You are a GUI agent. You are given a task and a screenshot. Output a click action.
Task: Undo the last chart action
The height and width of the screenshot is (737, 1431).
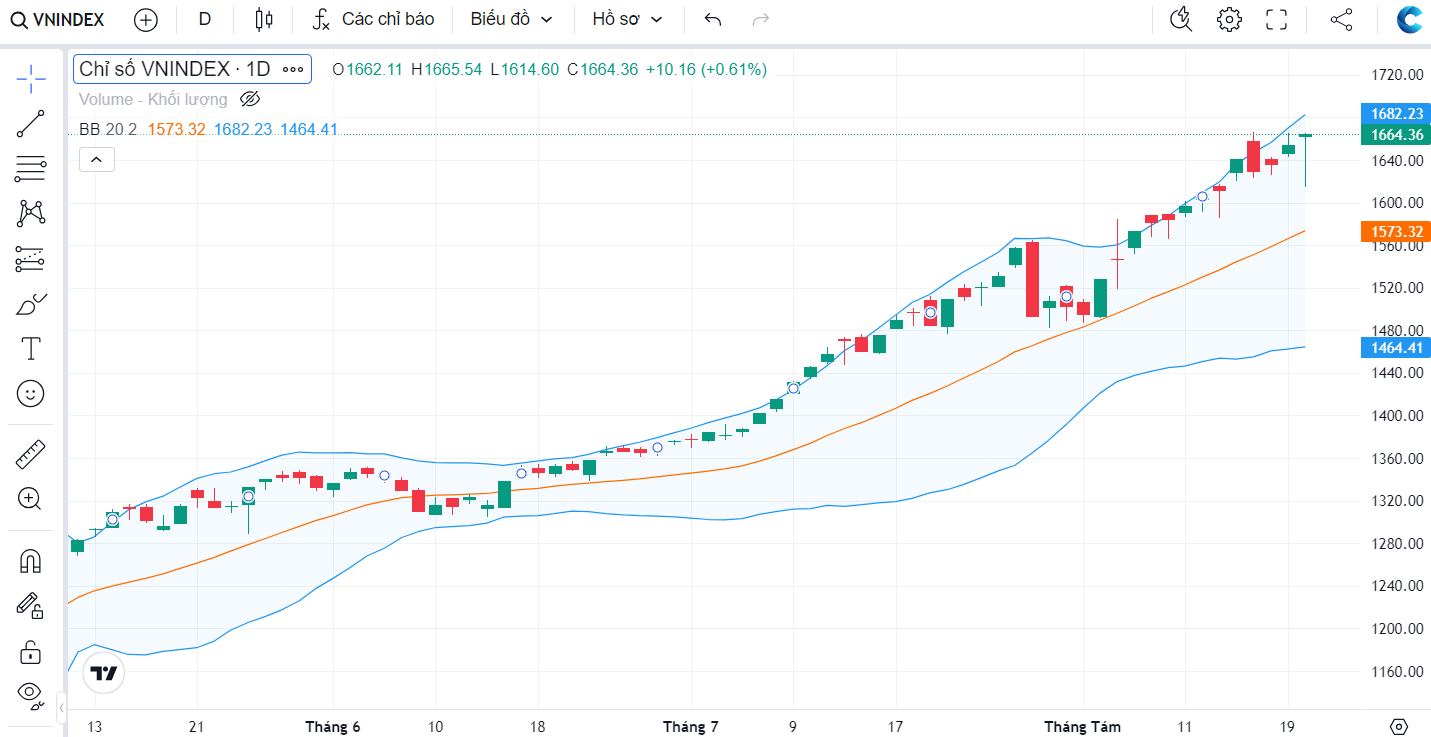pos(712,19)
